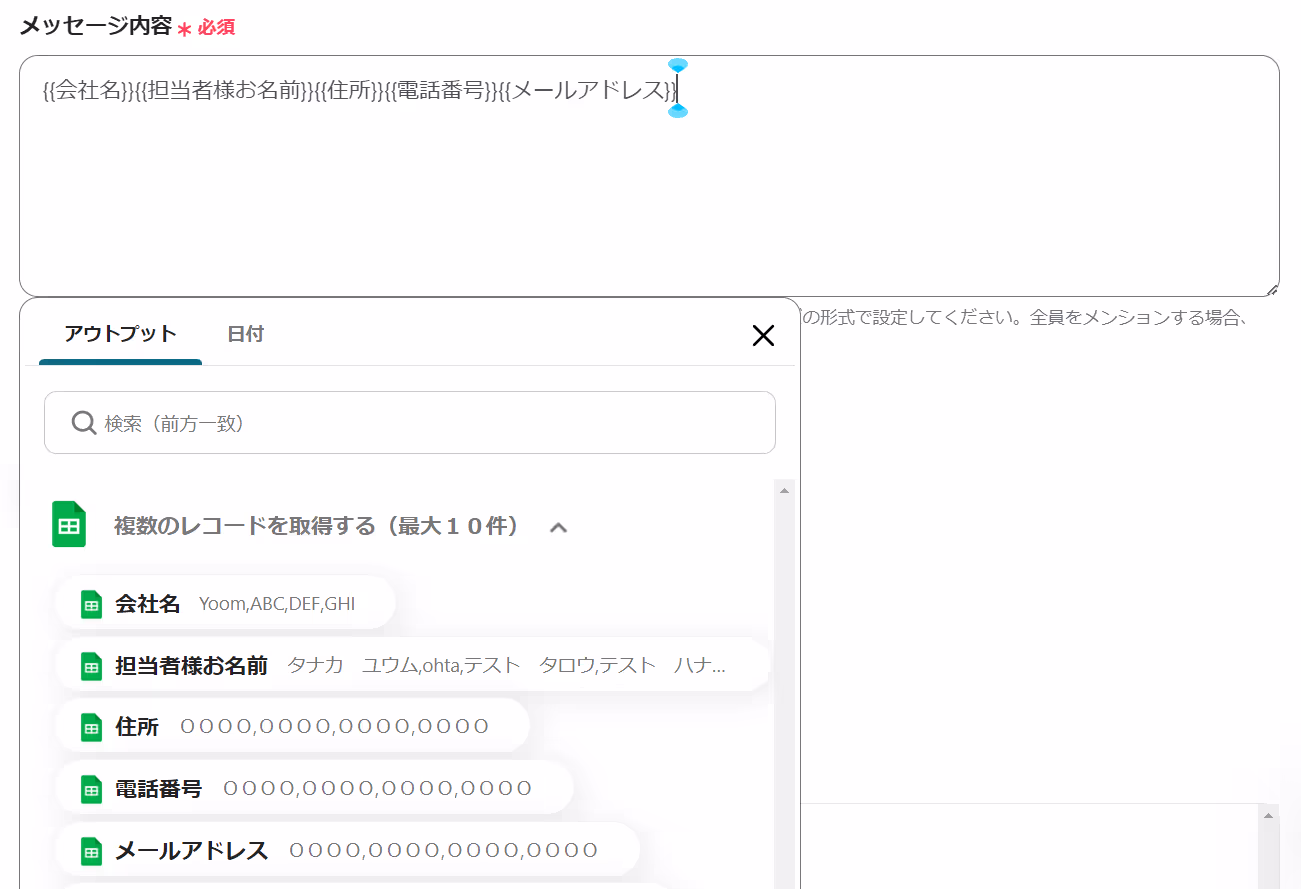Click scroll-up arrow of lower right scrollbar
The width and height of the screenshot is (1301, 889).
[x=1269, y=816]
